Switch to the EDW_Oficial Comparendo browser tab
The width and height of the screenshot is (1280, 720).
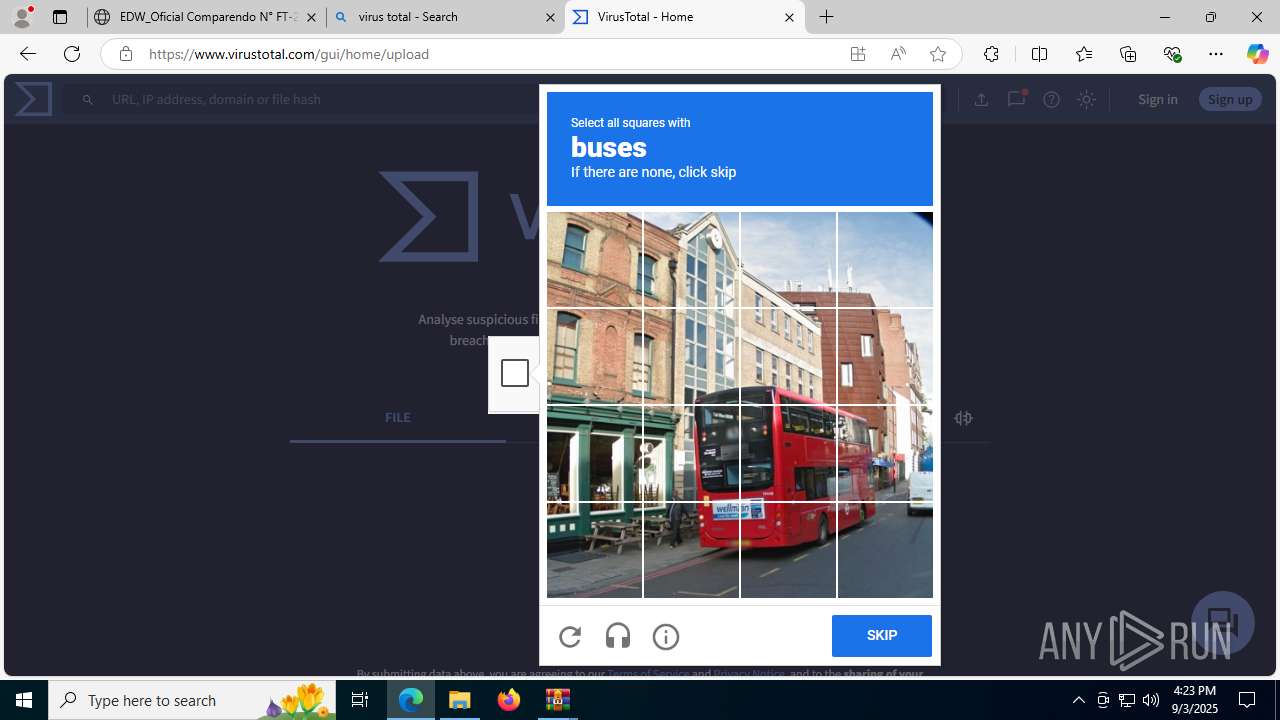(206, 17)
